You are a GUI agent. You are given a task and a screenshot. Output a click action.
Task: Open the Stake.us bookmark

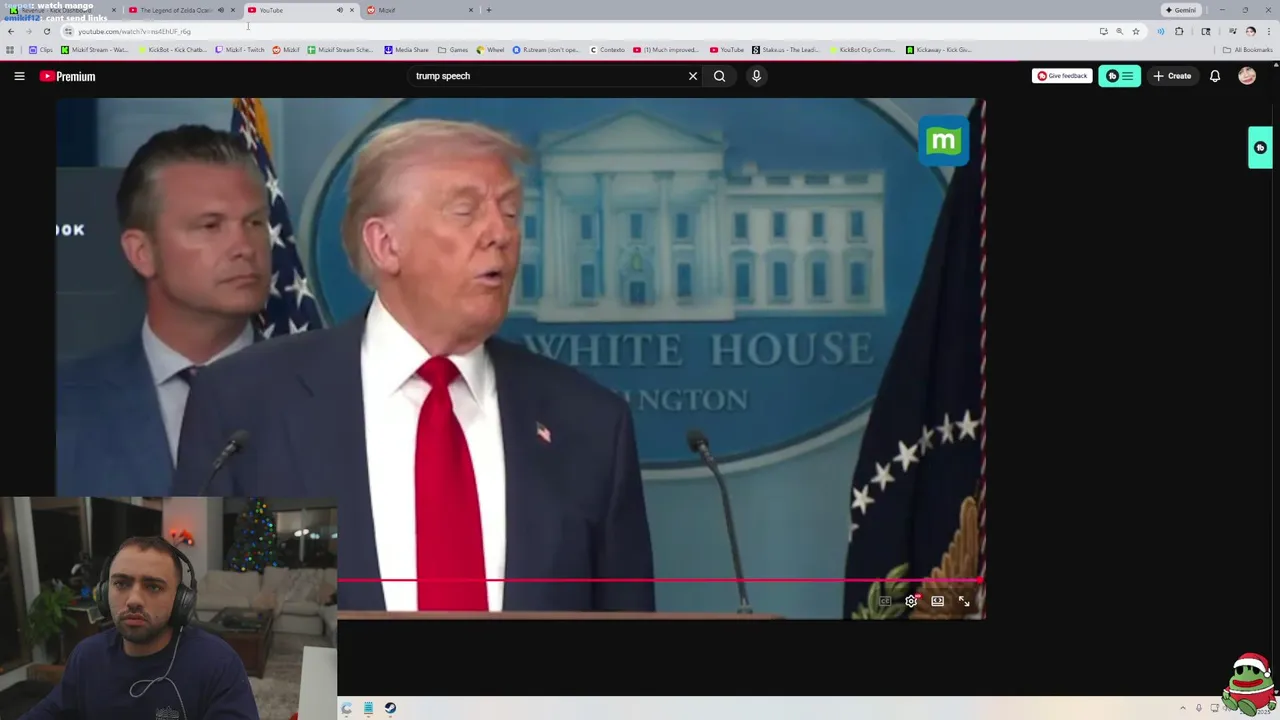click(x=786, y=50)
